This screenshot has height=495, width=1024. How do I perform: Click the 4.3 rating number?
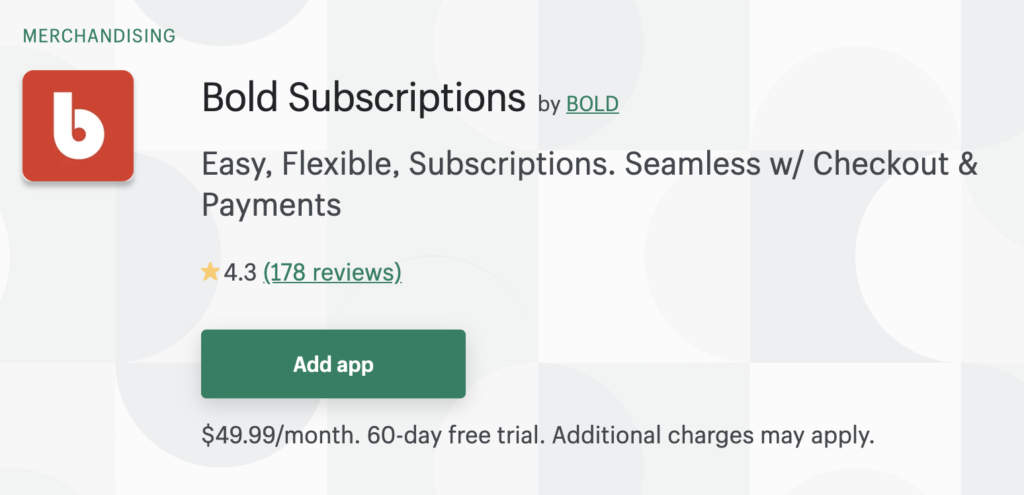click(240, 272)
